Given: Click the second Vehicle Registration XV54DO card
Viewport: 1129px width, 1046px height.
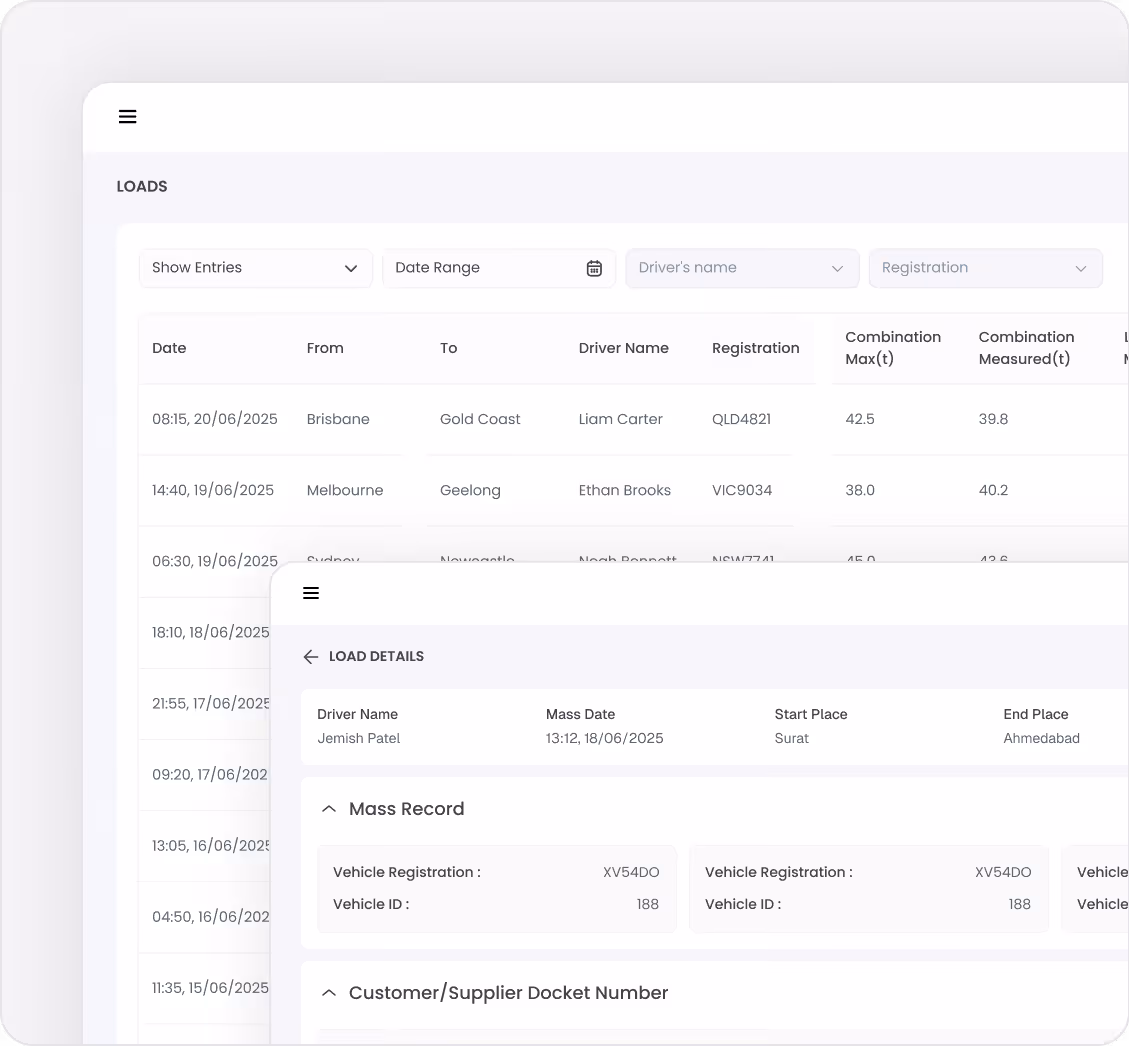Looking at the screenshot, I should [x=868, y=889].
